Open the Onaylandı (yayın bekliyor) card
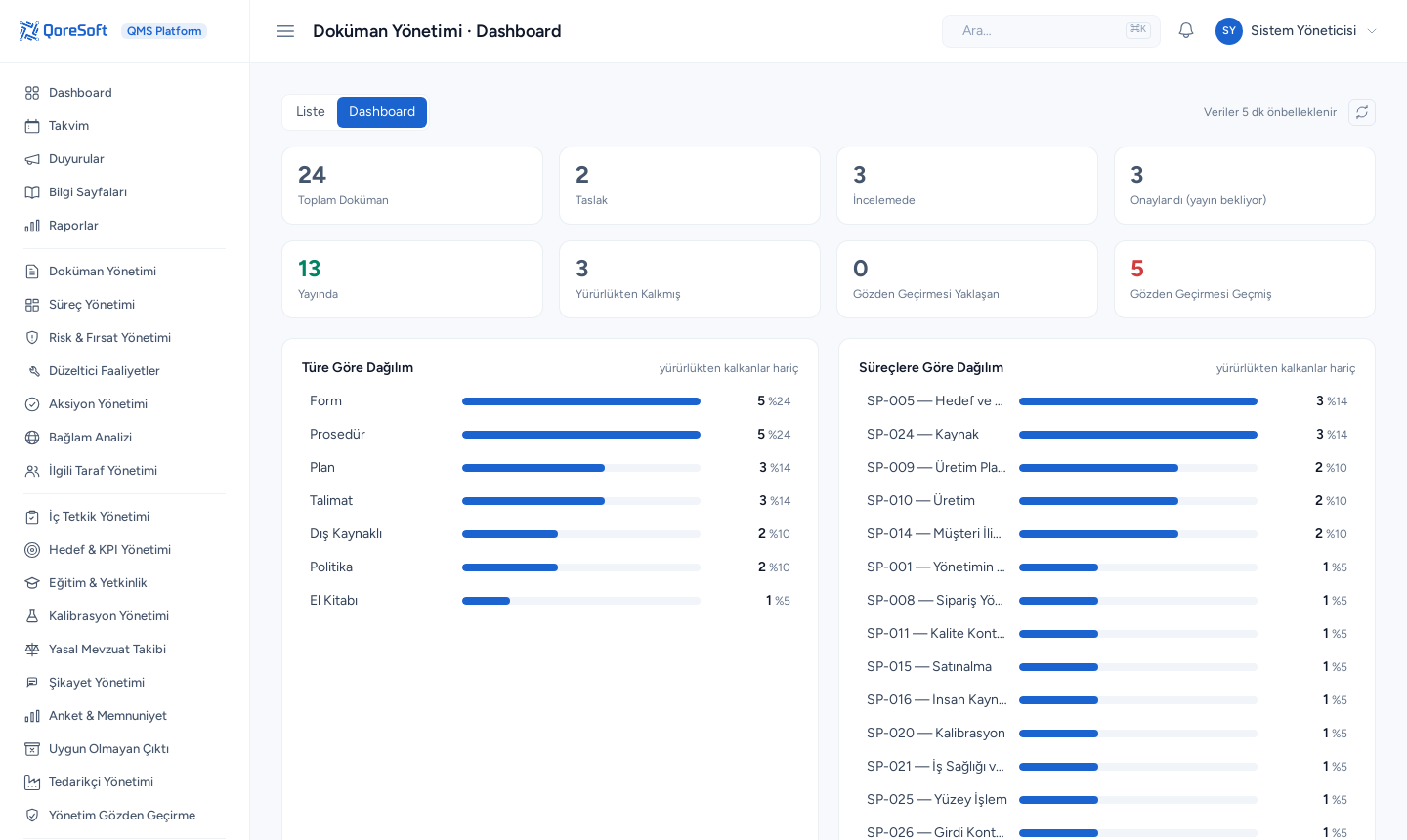The height and width of the screenshot is (840, 1407). 1245,186
